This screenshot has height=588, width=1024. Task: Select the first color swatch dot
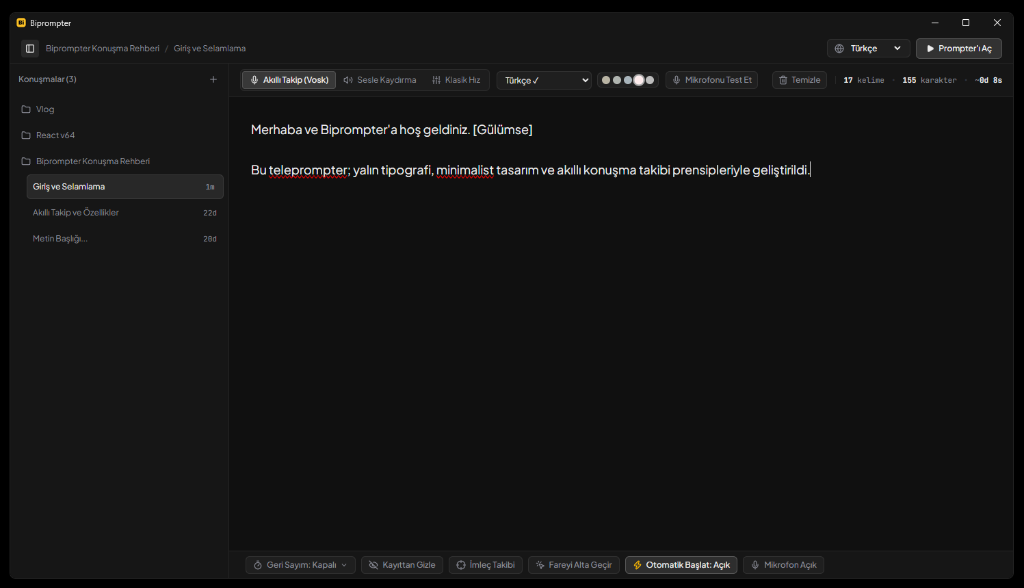(x=606, y=80)
